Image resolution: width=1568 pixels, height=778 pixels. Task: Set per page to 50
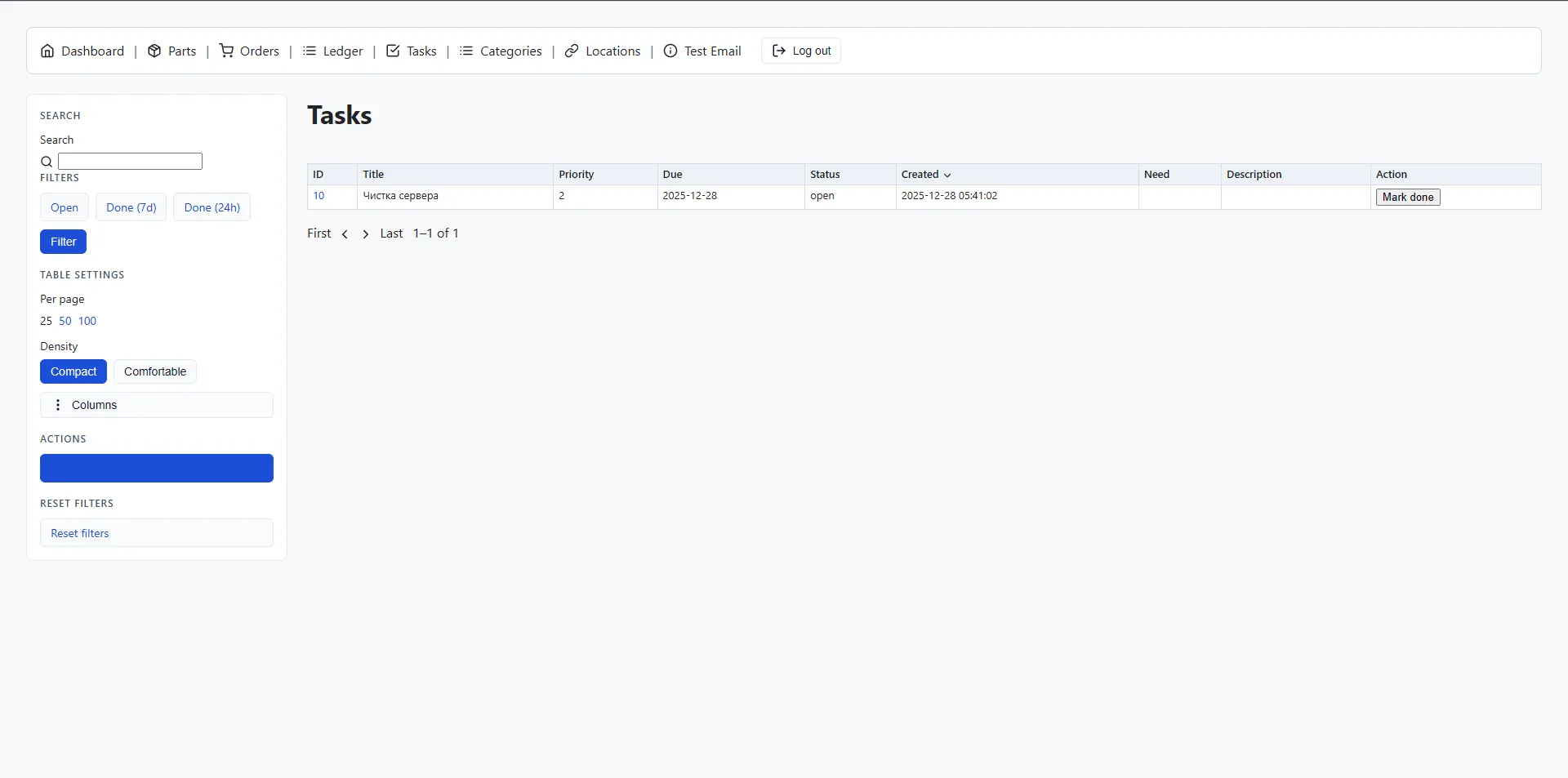pyautogui.click(x=65, y=321)
